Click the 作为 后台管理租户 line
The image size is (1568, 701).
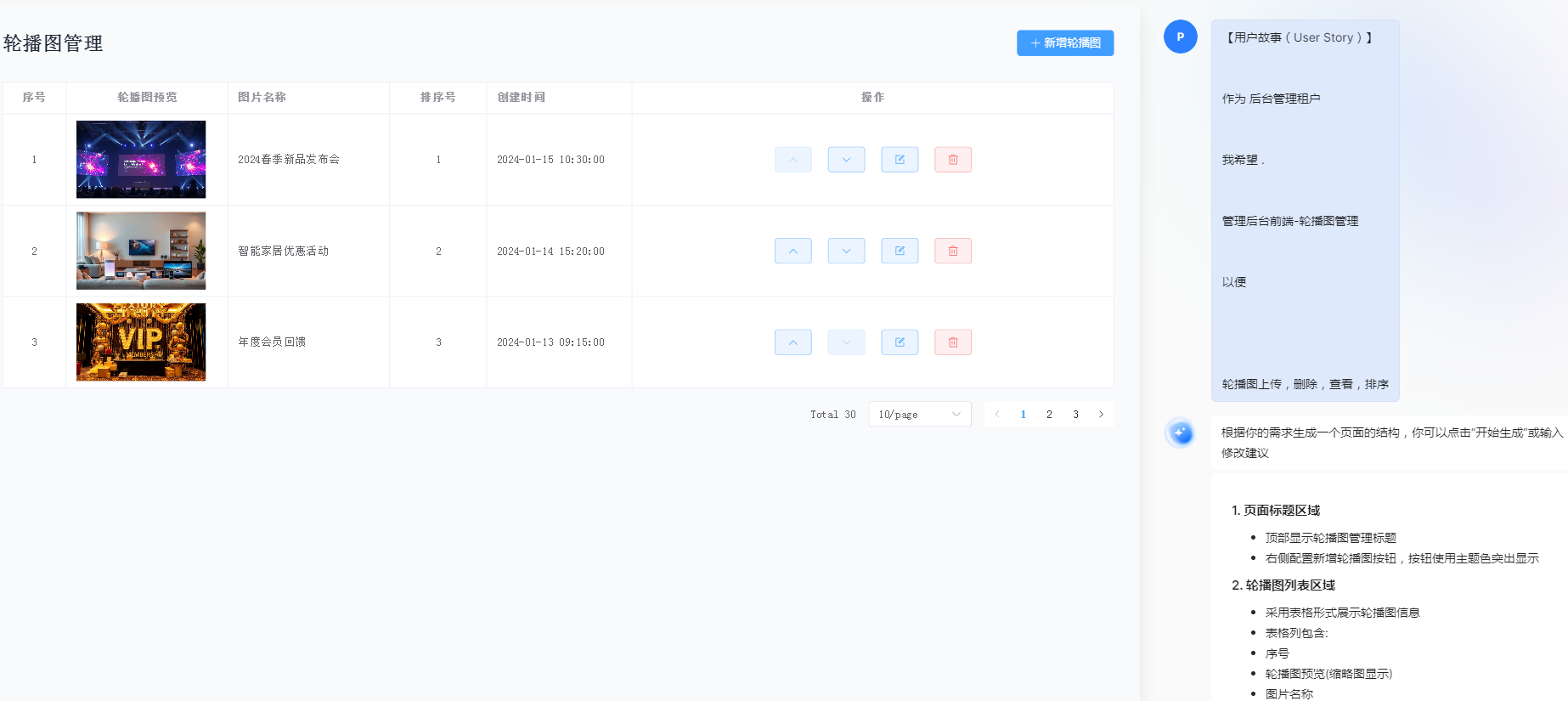[1271, 99]
